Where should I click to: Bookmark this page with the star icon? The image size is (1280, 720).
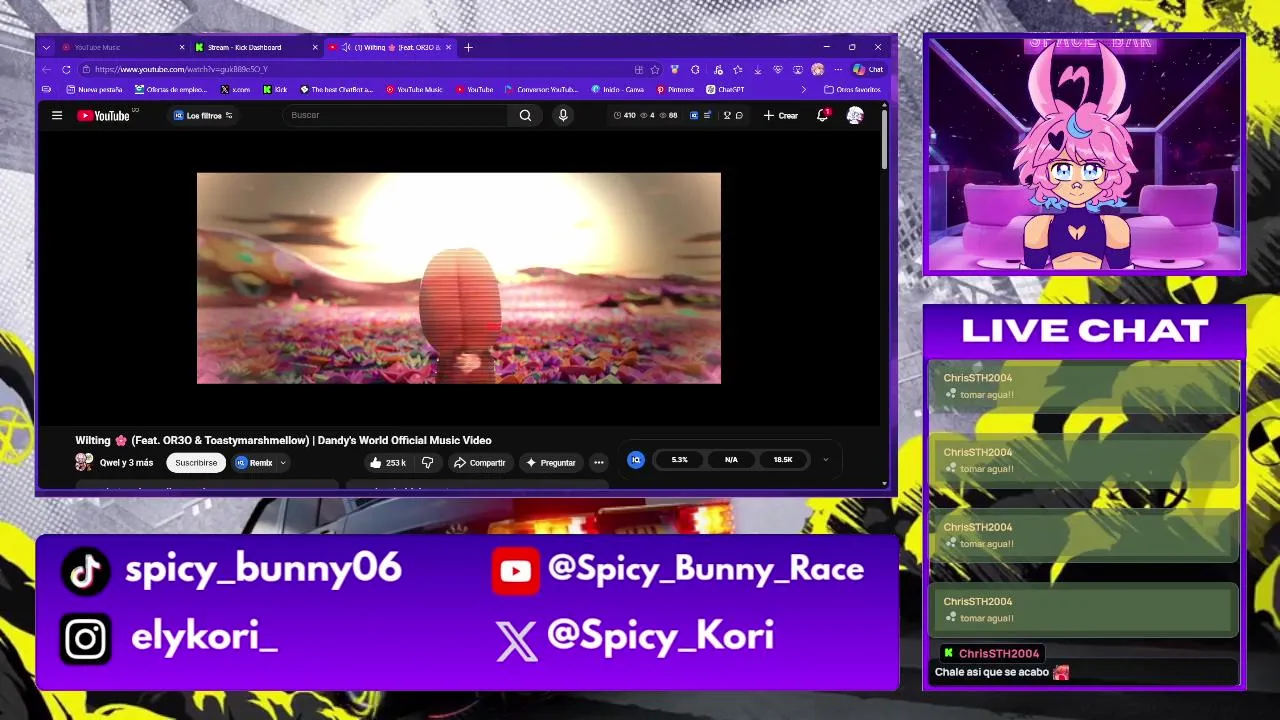pos(655,69)
